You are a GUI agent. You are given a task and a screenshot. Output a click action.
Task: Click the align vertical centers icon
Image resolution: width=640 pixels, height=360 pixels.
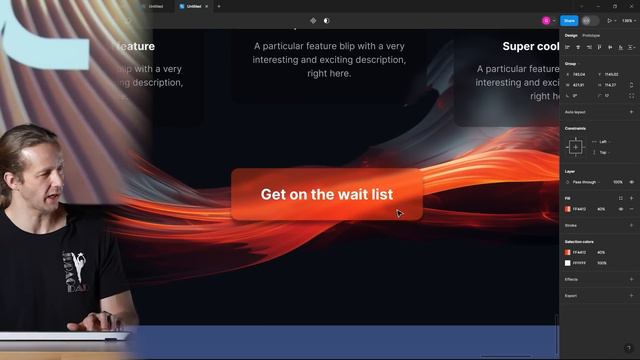coord(610,47)
